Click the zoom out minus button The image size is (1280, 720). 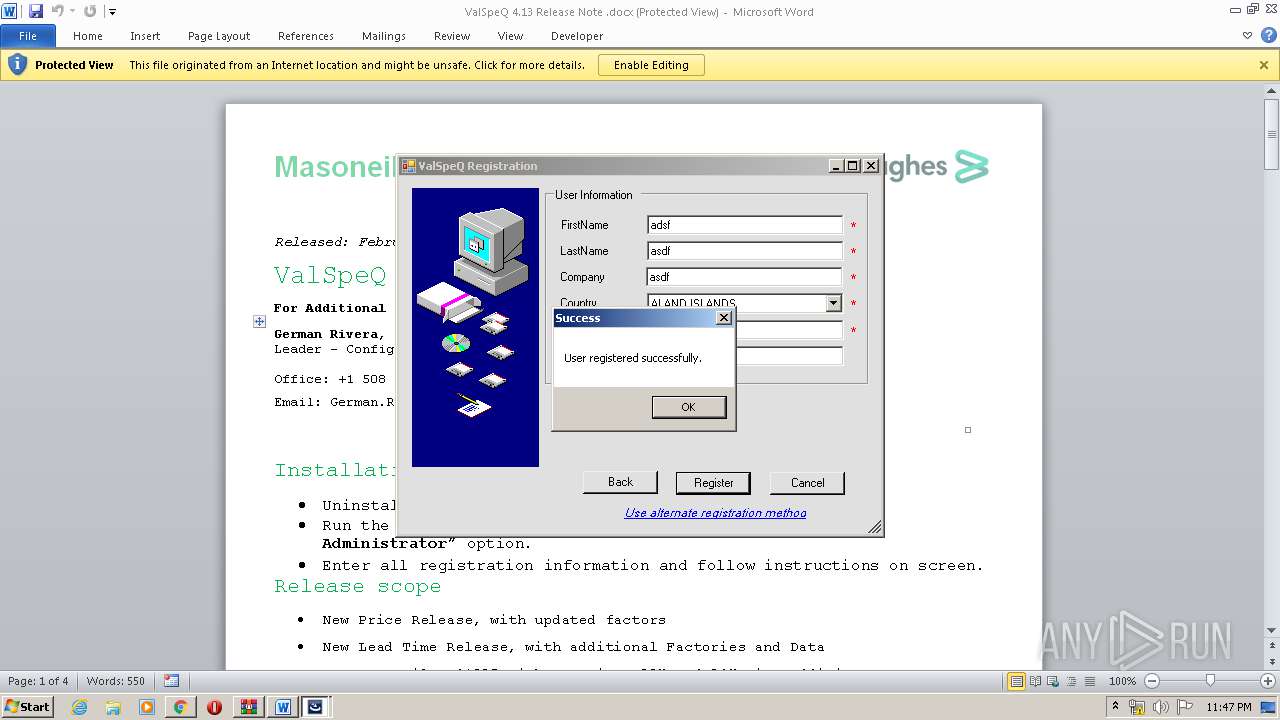[1152, 681]
